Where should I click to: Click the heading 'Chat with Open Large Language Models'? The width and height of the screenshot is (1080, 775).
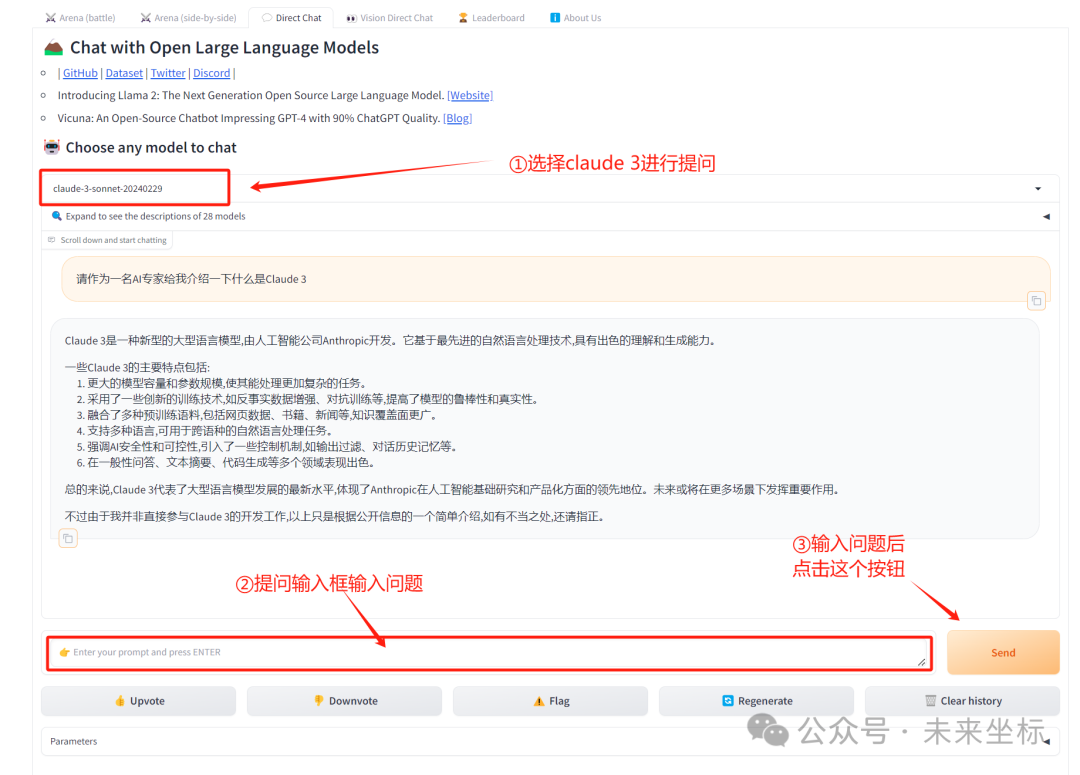click(x=224, y=48)
